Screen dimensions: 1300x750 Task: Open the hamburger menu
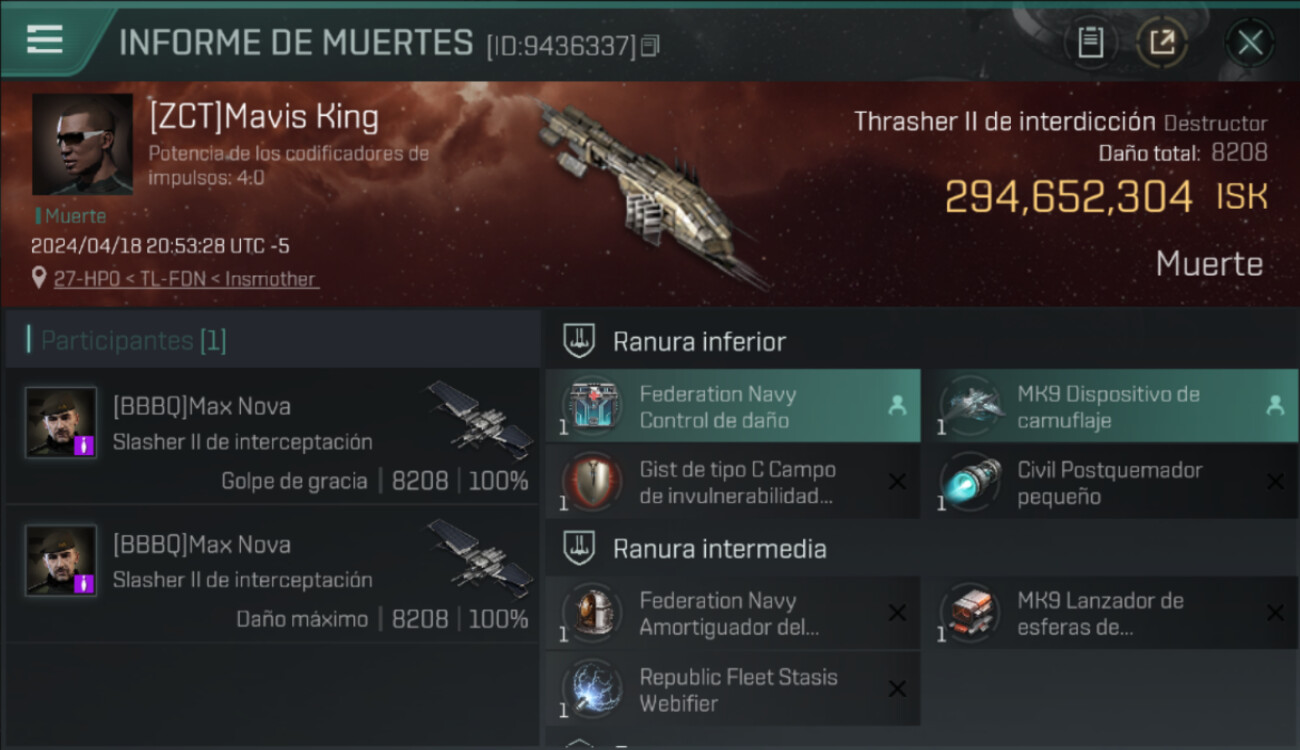coord(45,39)
